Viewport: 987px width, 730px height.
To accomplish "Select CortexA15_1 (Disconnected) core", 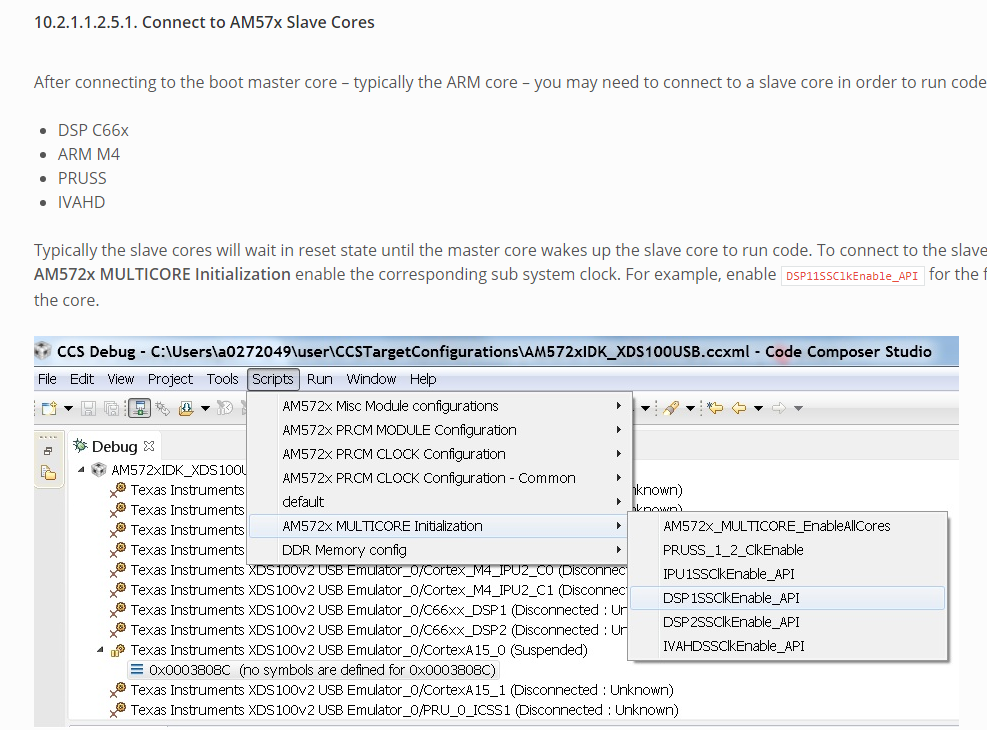I will click(x=402, y=690).
